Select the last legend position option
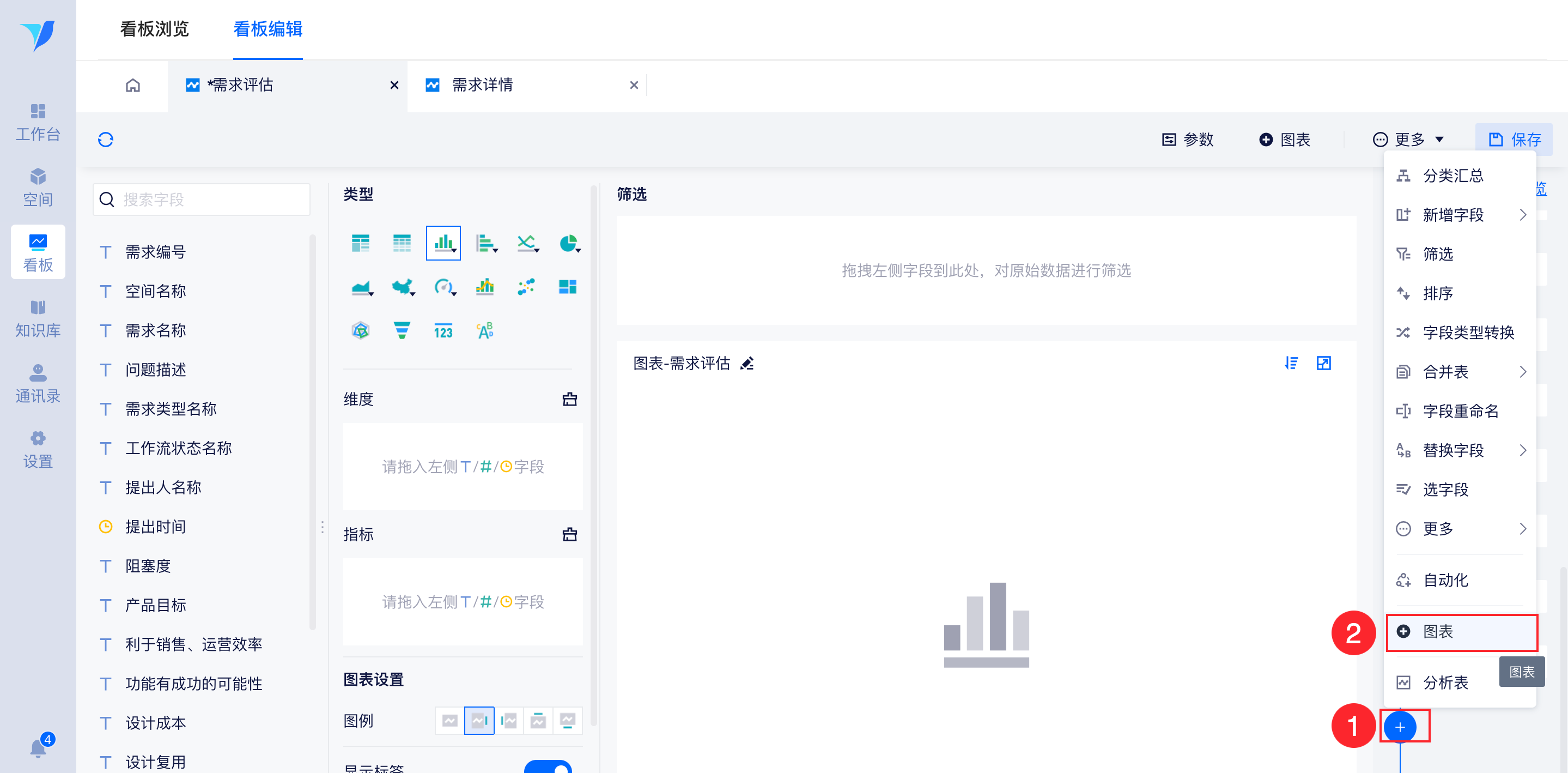The width and height of the screenshot is (1568, 773). tap(567, 721)
